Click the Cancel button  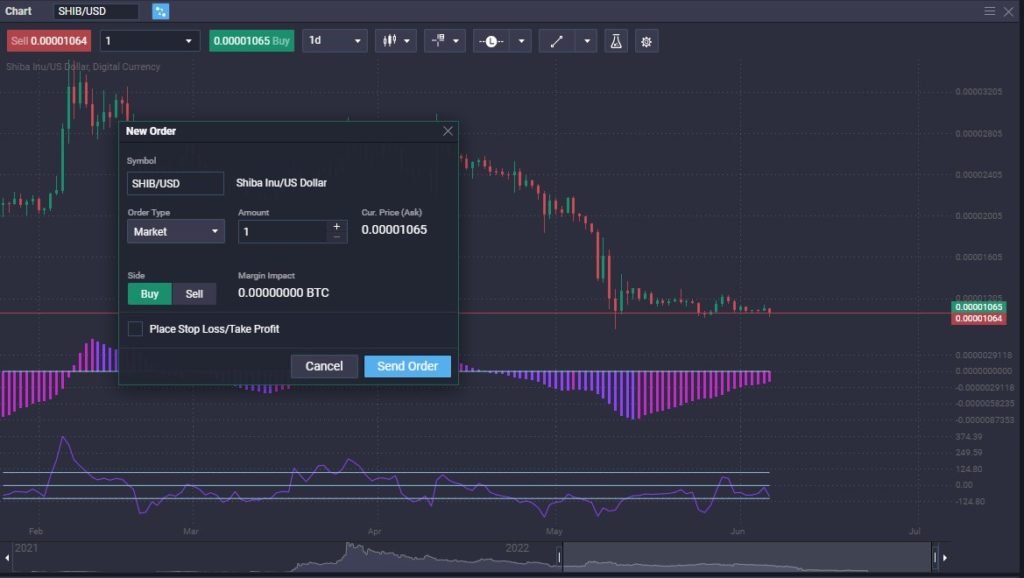pos(324,366)
